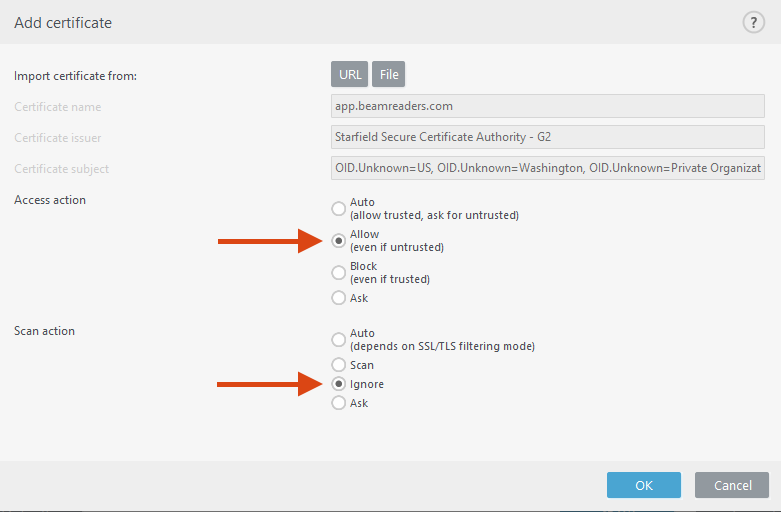Viewport: 781px width, 512px height.
Task: Select Block even if trusted option
Action: 339,272
